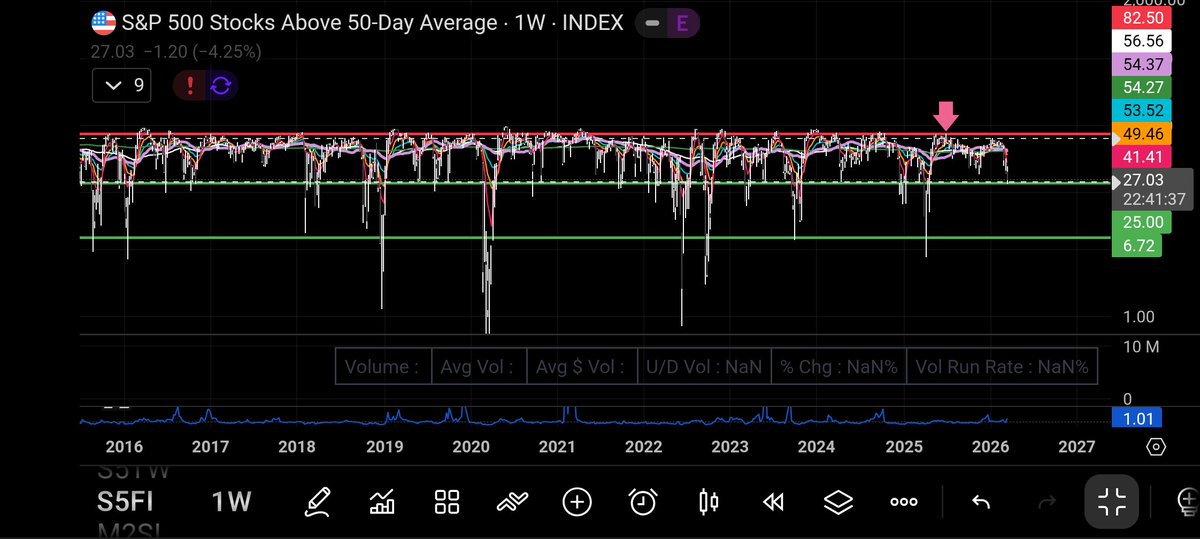
Task: Tap the % Chg : NaN% cell
Action: (x=839, y=366)
